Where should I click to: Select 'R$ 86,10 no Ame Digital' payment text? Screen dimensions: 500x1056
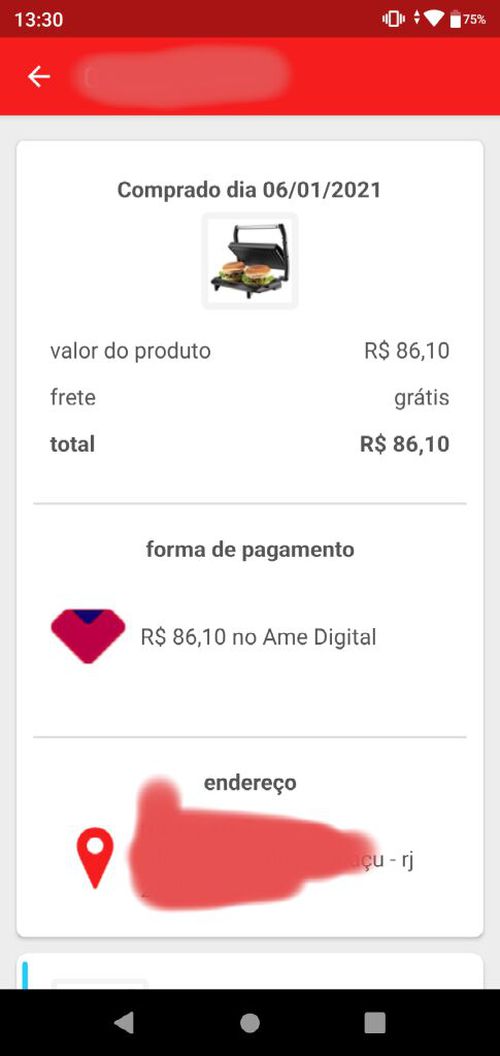coord(258,636)
